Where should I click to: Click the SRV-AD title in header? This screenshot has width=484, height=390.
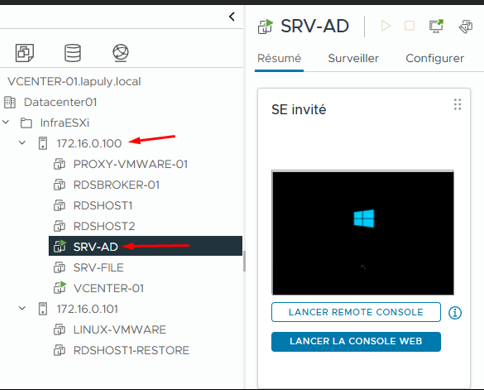click(x=315, y=26)
